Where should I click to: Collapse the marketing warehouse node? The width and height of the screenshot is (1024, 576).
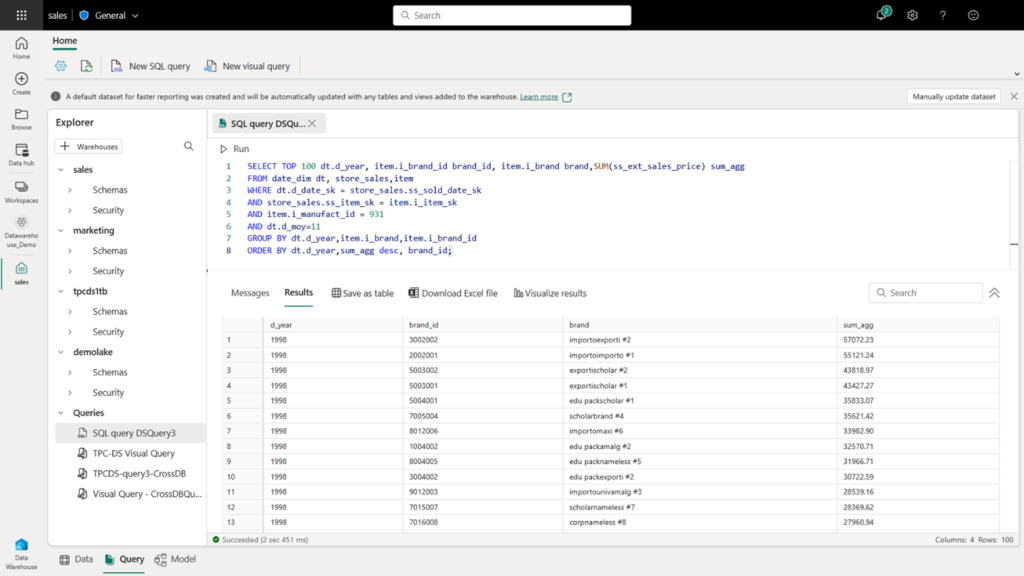point(61,231)
